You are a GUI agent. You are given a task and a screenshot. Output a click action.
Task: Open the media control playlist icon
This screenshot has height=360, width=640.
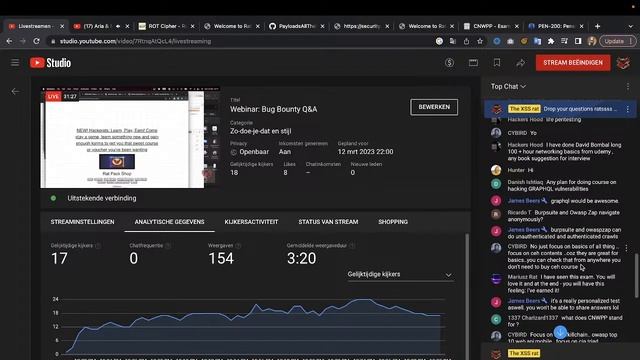pos(564,41)
